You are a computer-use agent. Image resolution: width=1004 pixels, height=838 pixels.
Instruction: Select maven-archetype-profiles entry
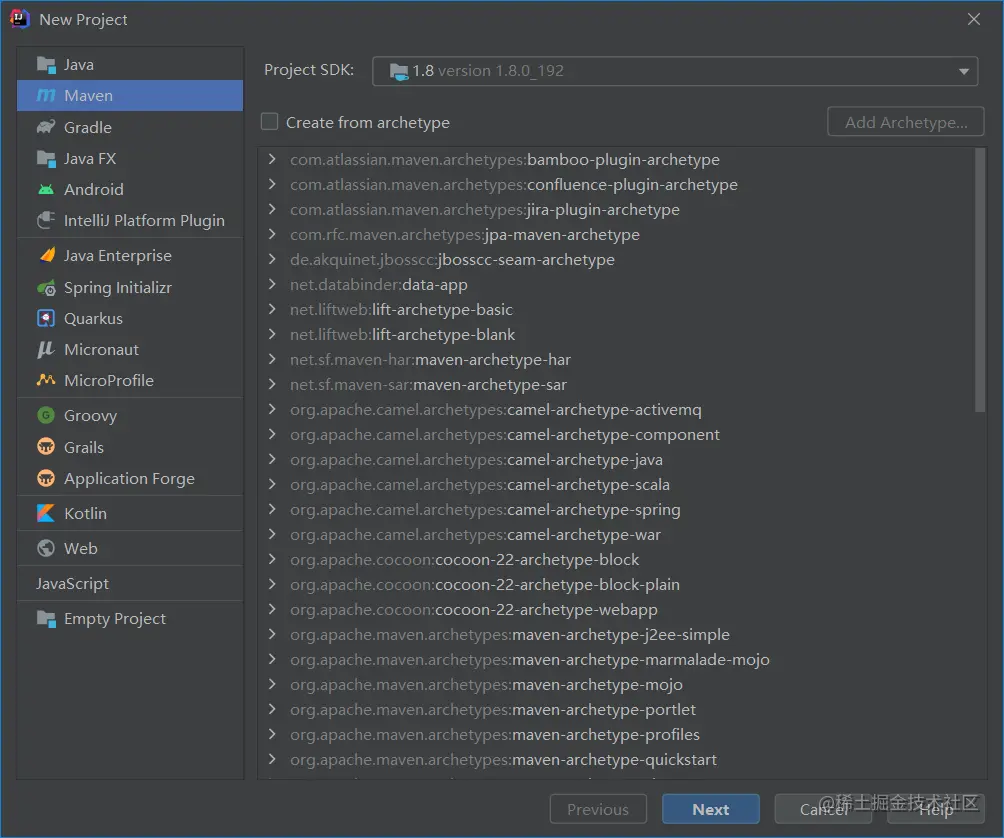point(494,734)
